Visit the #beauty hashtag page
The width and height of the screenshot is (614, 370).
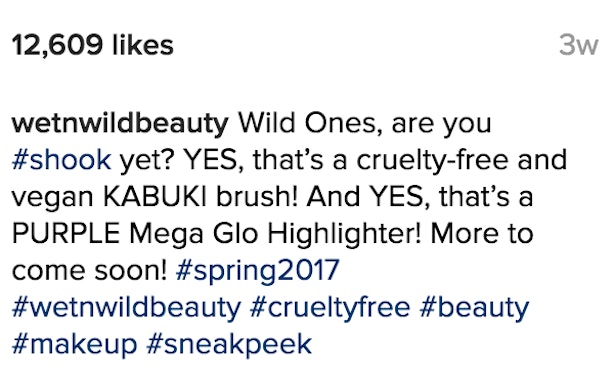[474, 307]
